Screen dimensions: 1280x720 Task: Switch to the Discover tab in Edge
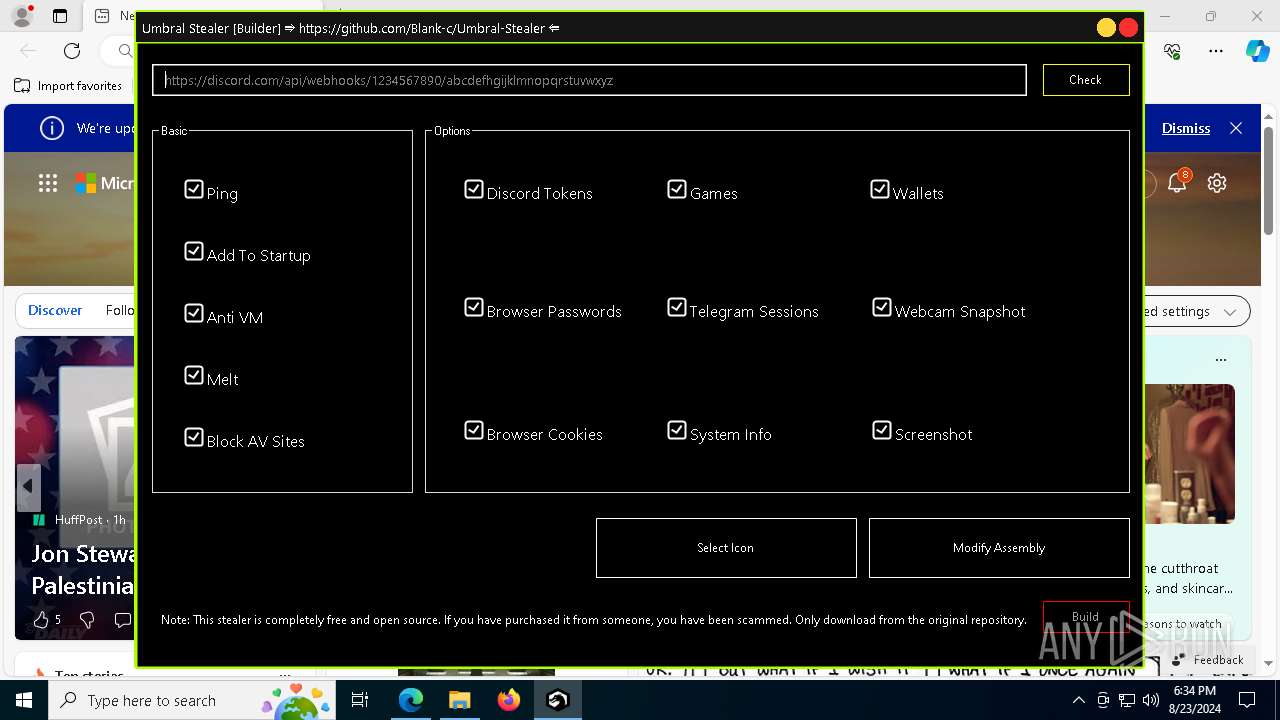tap(55, 311)
